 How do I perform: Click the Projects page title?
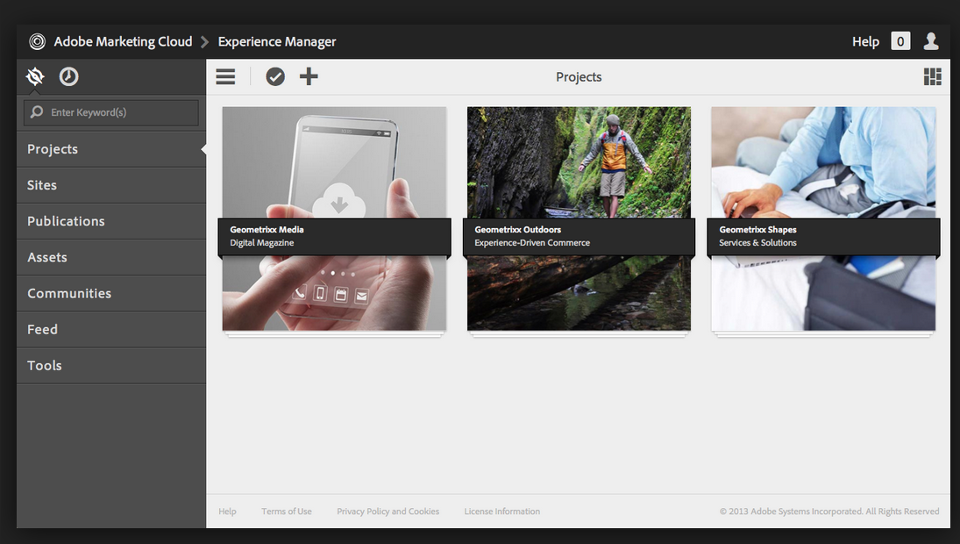tap(579, 77)
